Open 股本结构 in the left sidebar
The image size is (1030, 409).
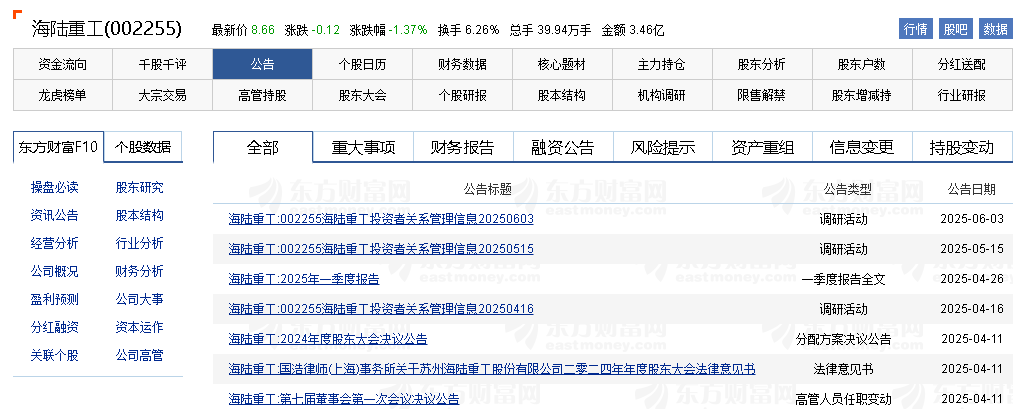click(x=139, y=215)
